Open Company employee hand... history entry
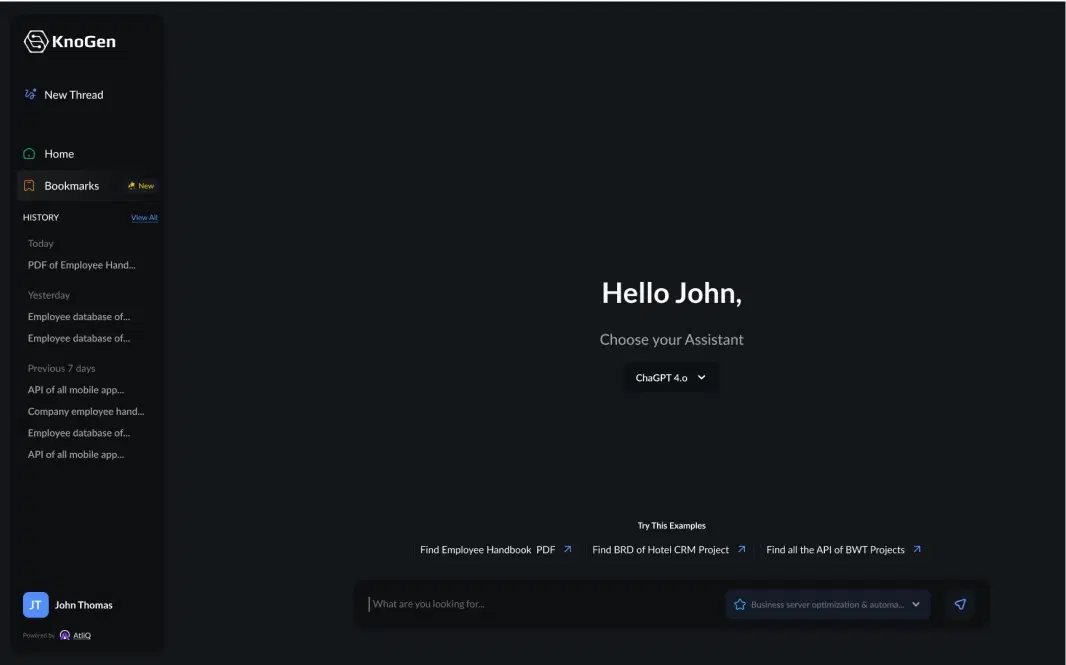This screenshot has height=665, width=1066. pyautogui.click(x=86, y=411)
